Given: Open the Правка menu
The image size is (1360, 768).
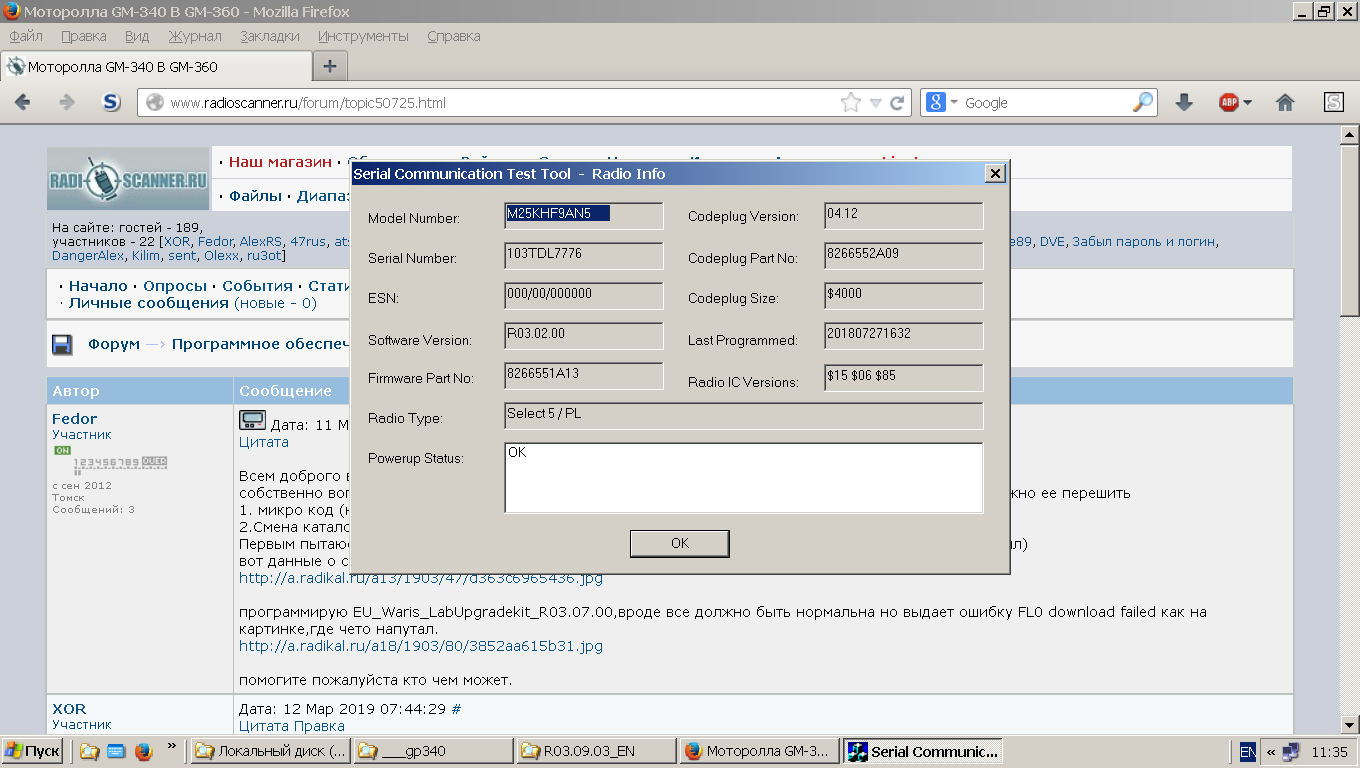Looking at the screenshot, I should [x=84, y=36].
